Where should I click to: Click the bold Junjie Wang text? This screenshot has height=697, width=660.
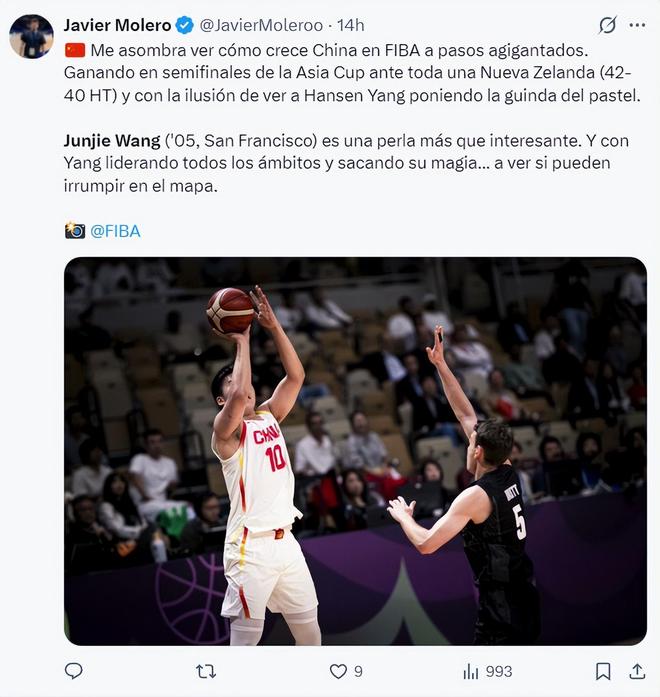112,141
